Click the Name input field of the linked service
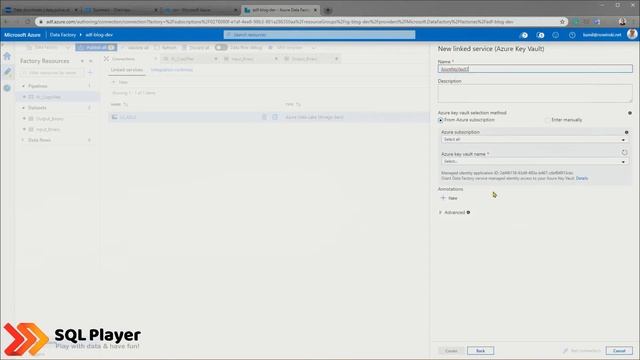This screenshot has width=640, height=360. (535, 69)
